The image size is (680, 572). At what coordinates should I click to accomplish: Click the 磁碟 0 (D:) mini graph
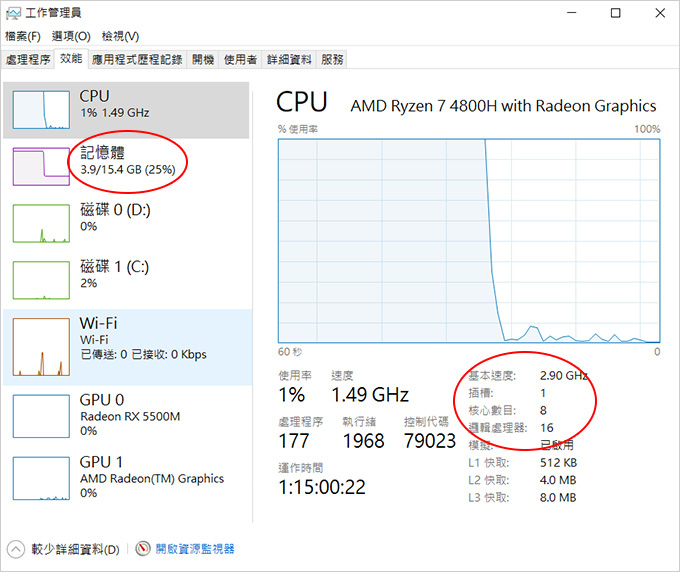click(x=41, y=223)
